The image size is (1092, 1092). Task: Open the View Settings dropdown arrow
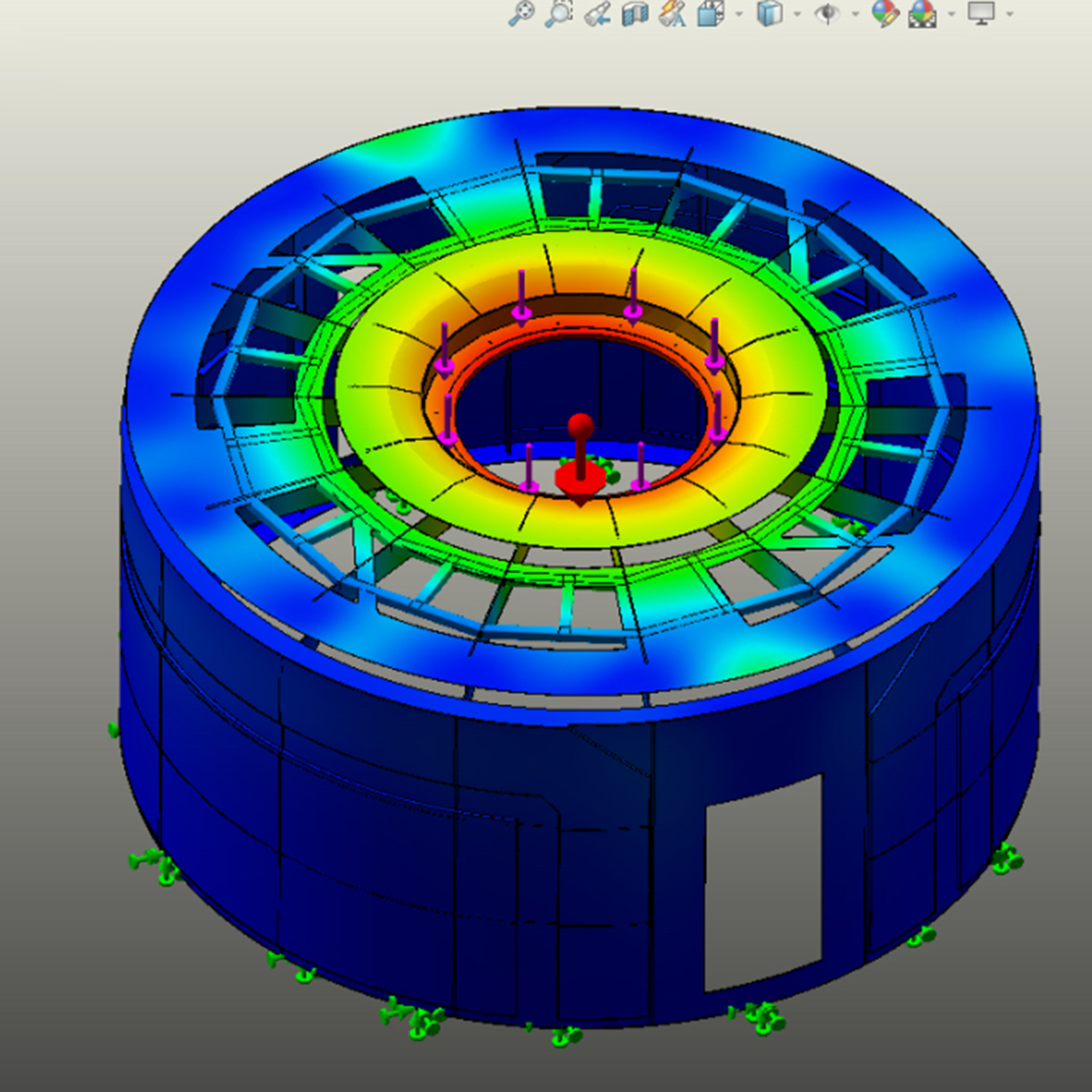1009,14
